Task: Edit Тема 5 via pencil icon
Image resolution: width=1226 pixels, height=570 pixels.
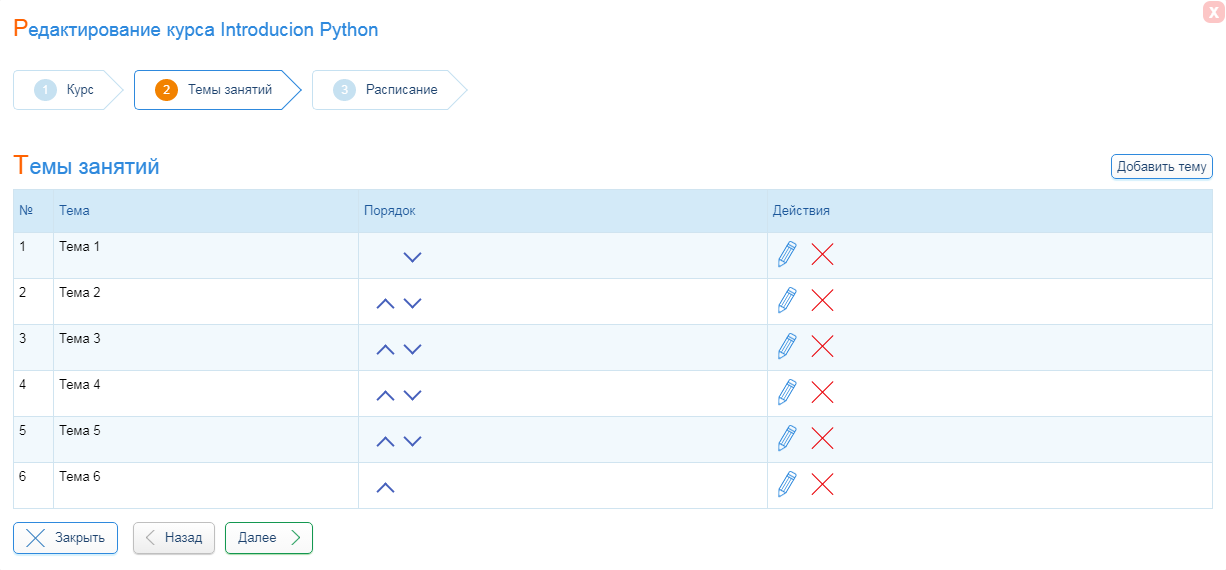Action: coord(787,438)
